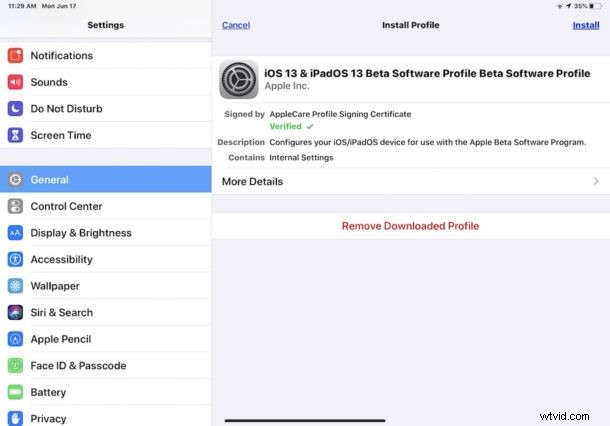Cancel the profile installation

coord(236,25)
